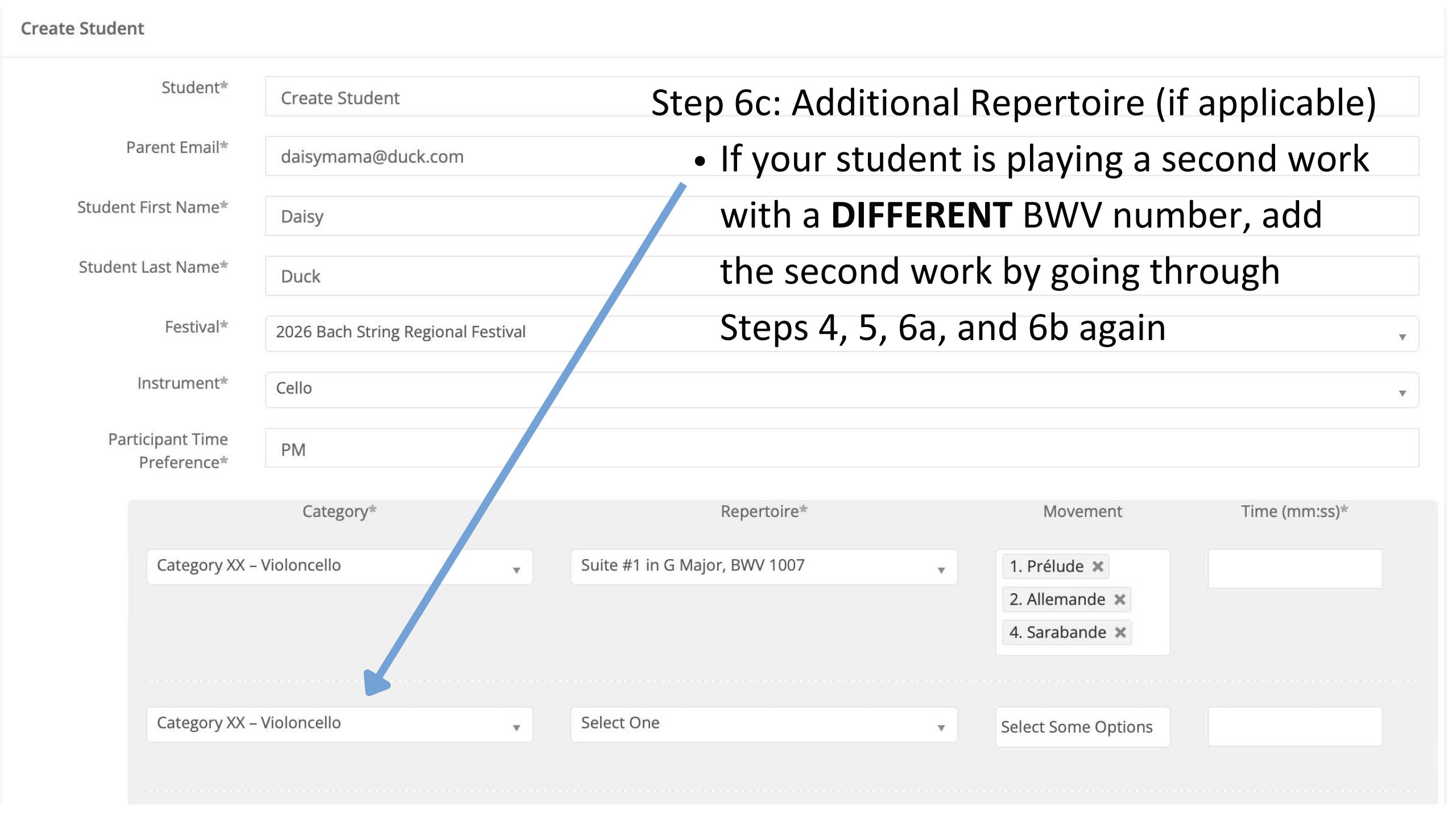This screenshot has height=819, width=1456.
Task: Expand the second row Category dropdown
Action: [x=516, y=725]
